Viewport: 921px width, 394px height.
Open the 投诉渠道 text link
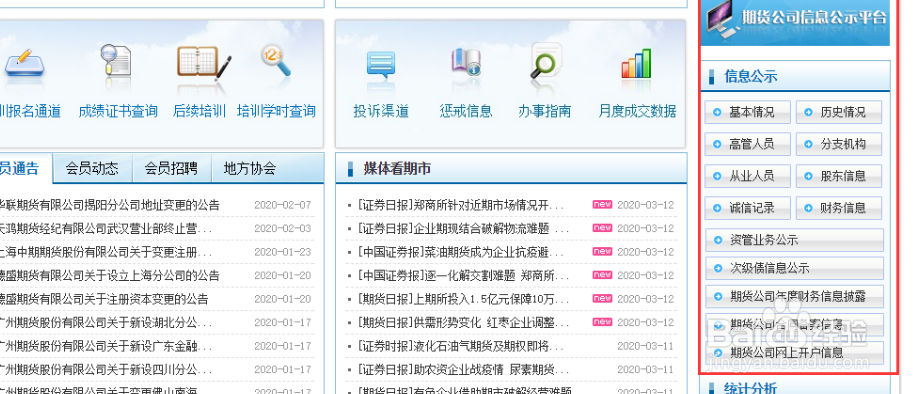point(381,111)
